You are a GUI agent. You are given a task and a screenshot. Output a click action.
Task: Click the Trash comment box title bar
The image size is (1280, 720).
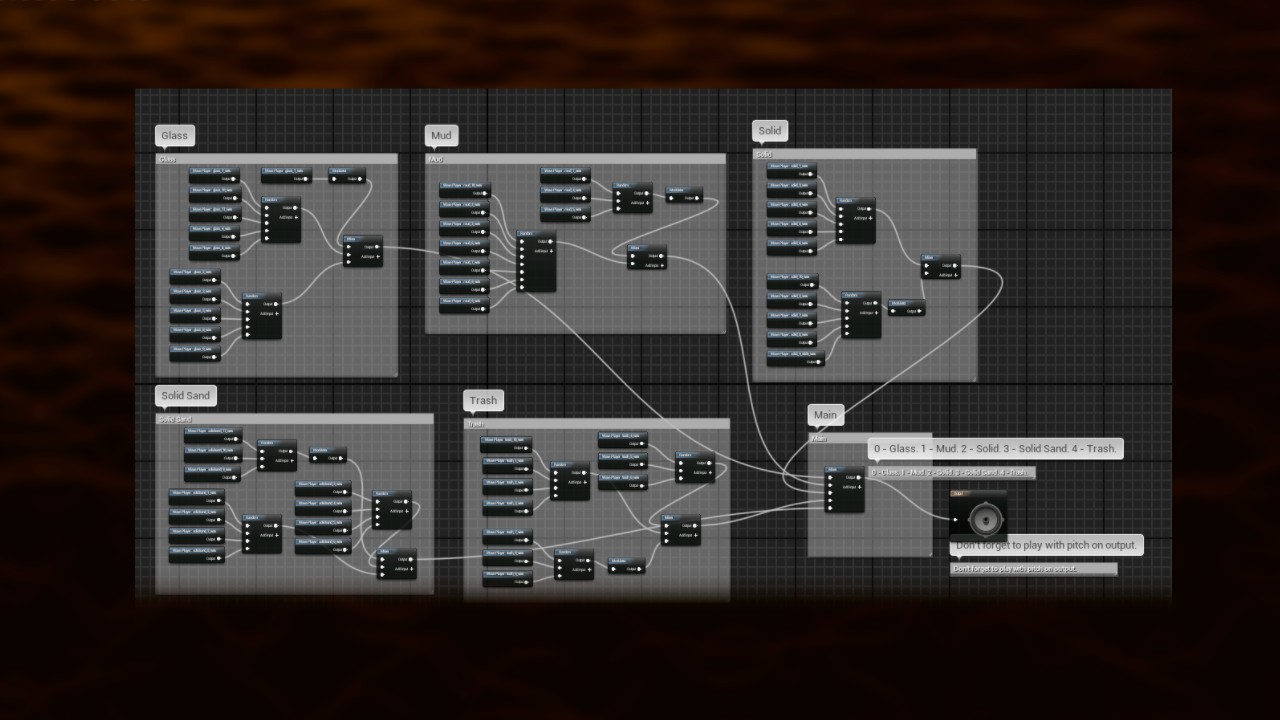[596, 424]
